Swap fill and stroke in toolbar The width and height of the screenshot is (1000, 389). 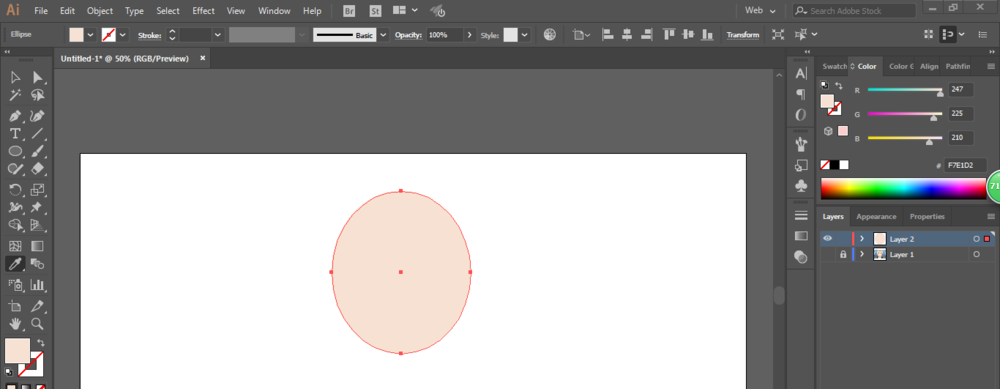(x=40, y=343)
